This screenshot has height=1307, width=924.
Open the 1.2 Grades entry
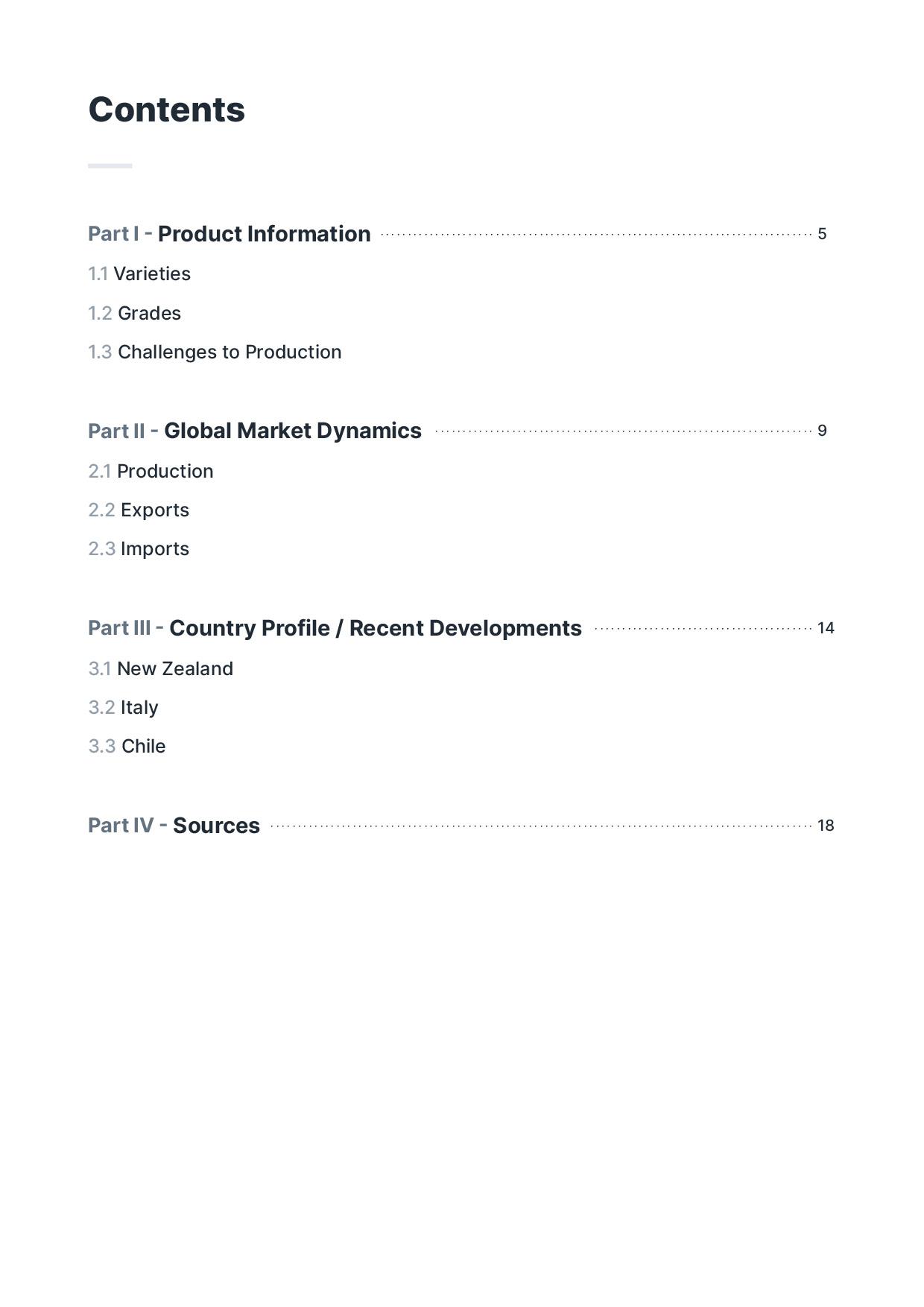(135, 313)
